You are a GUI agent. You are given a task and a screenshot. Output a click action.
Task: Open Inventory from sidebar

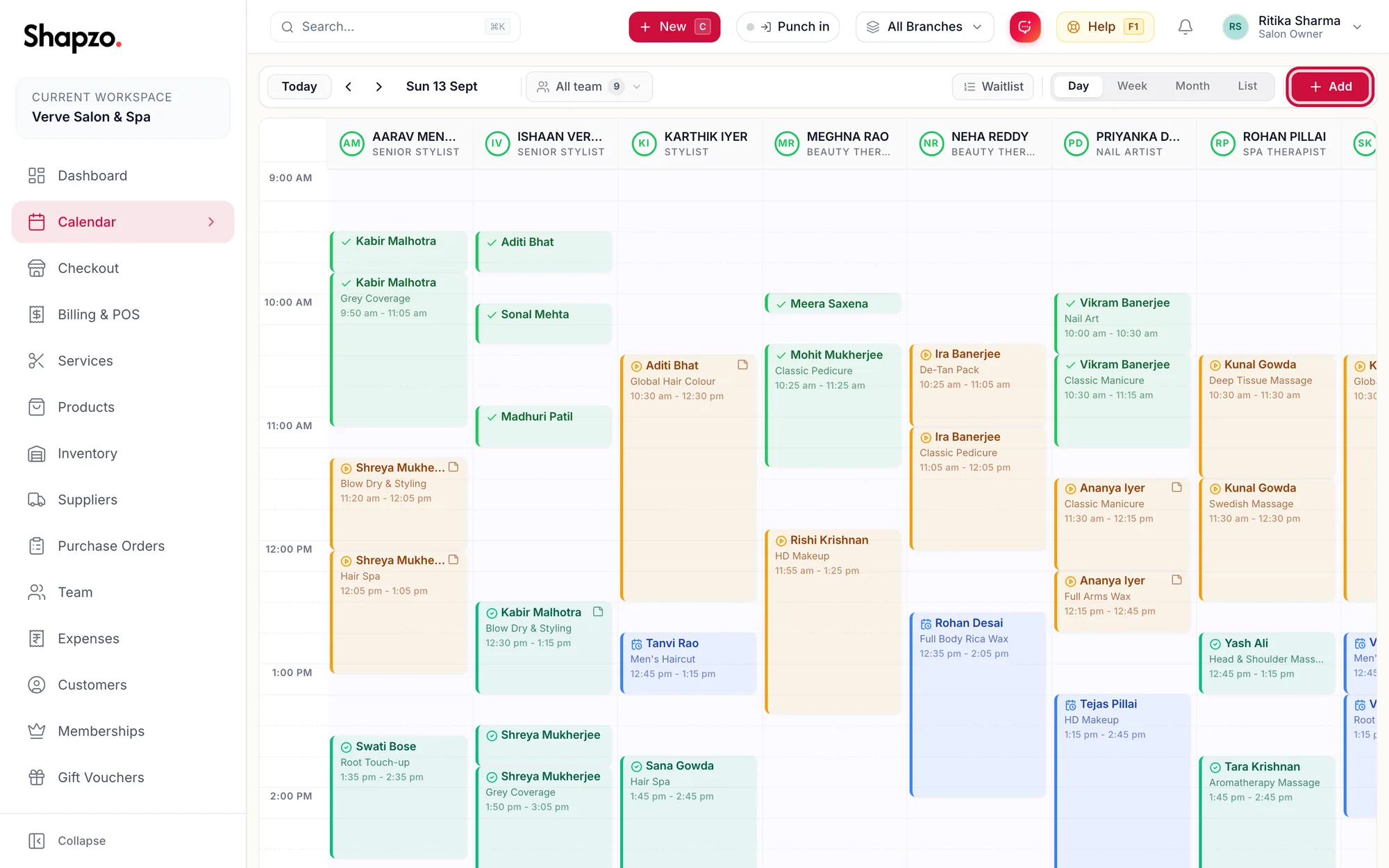[123, 453]
